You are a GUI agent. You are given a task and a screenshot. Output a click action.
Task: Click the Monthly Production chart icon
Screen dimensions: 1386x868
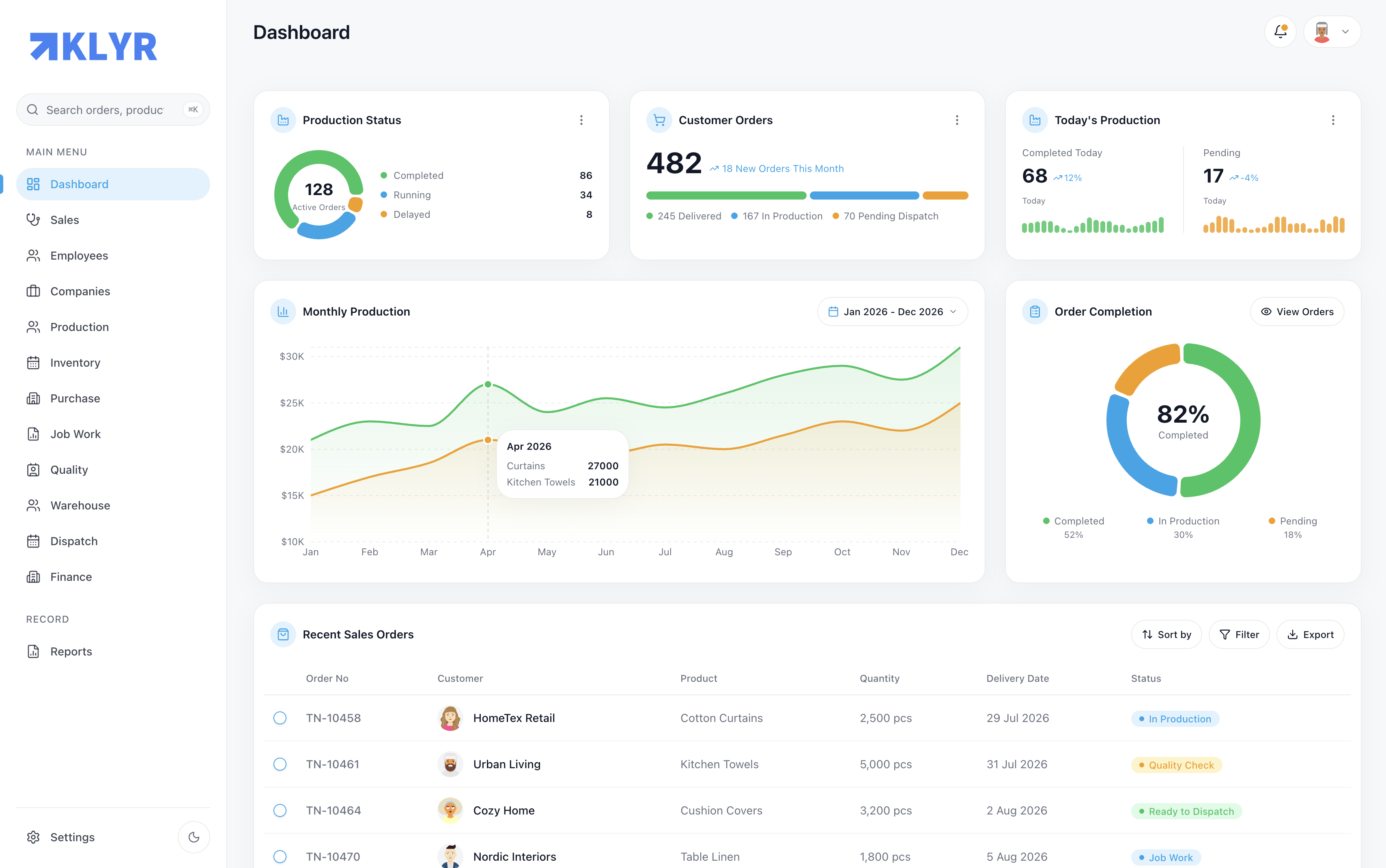tap(283, 312)
